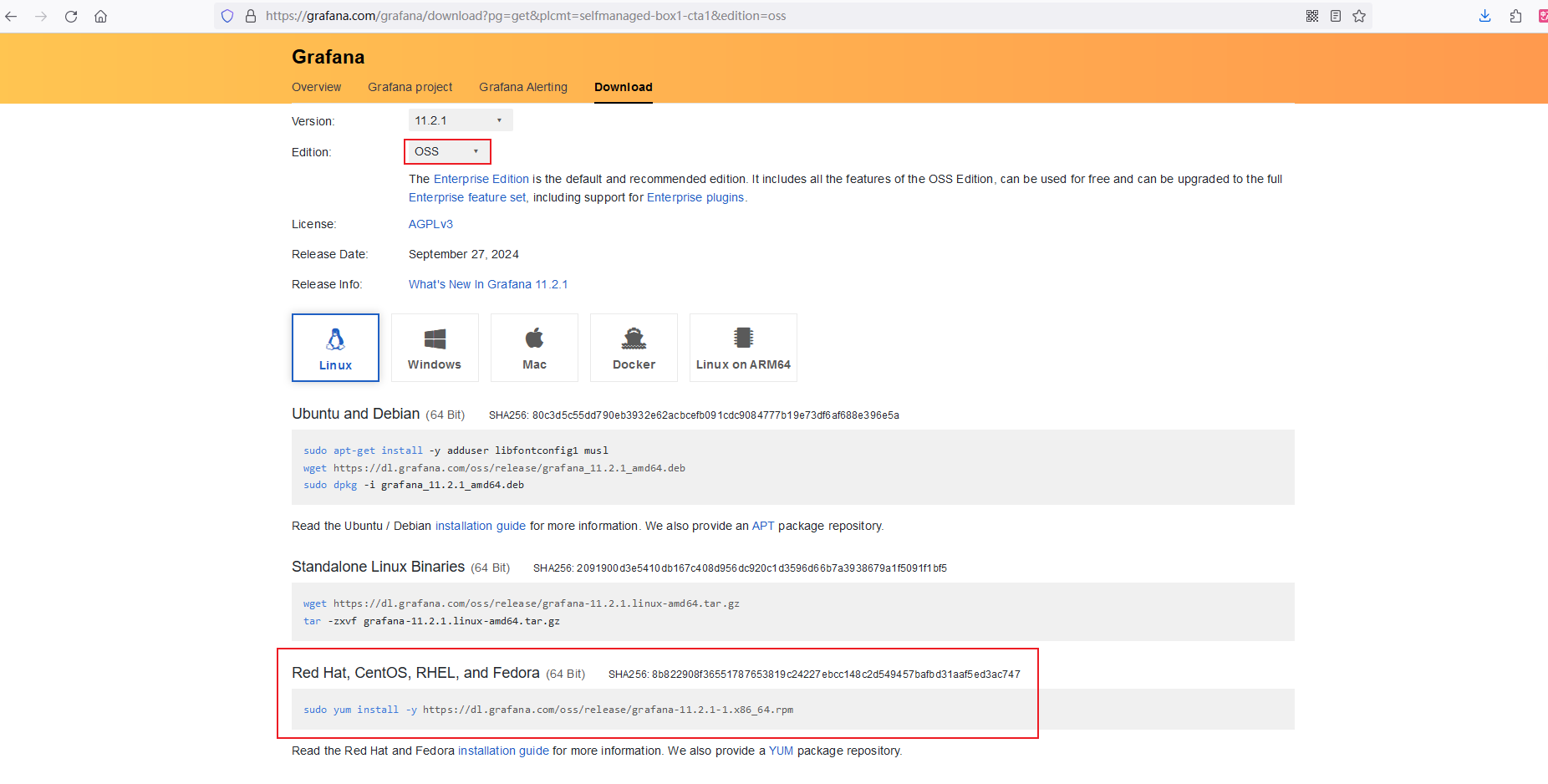Open the browser downloads icon
The height and width of the screenshot is (784, 1548).
[1484, 16]
